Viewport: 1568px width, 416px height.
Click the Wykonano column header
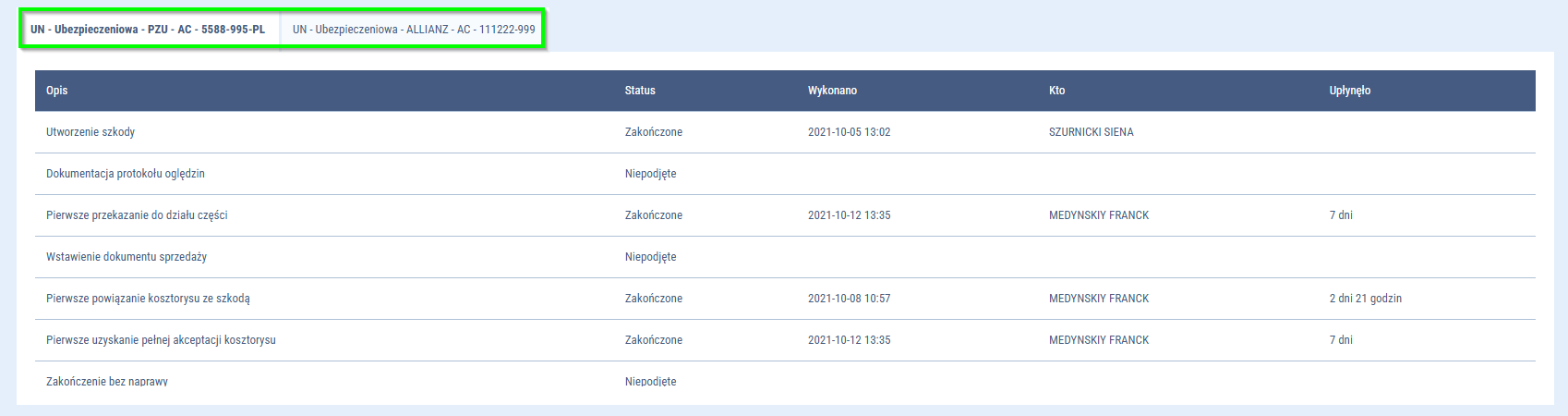[x=832, y=91]
